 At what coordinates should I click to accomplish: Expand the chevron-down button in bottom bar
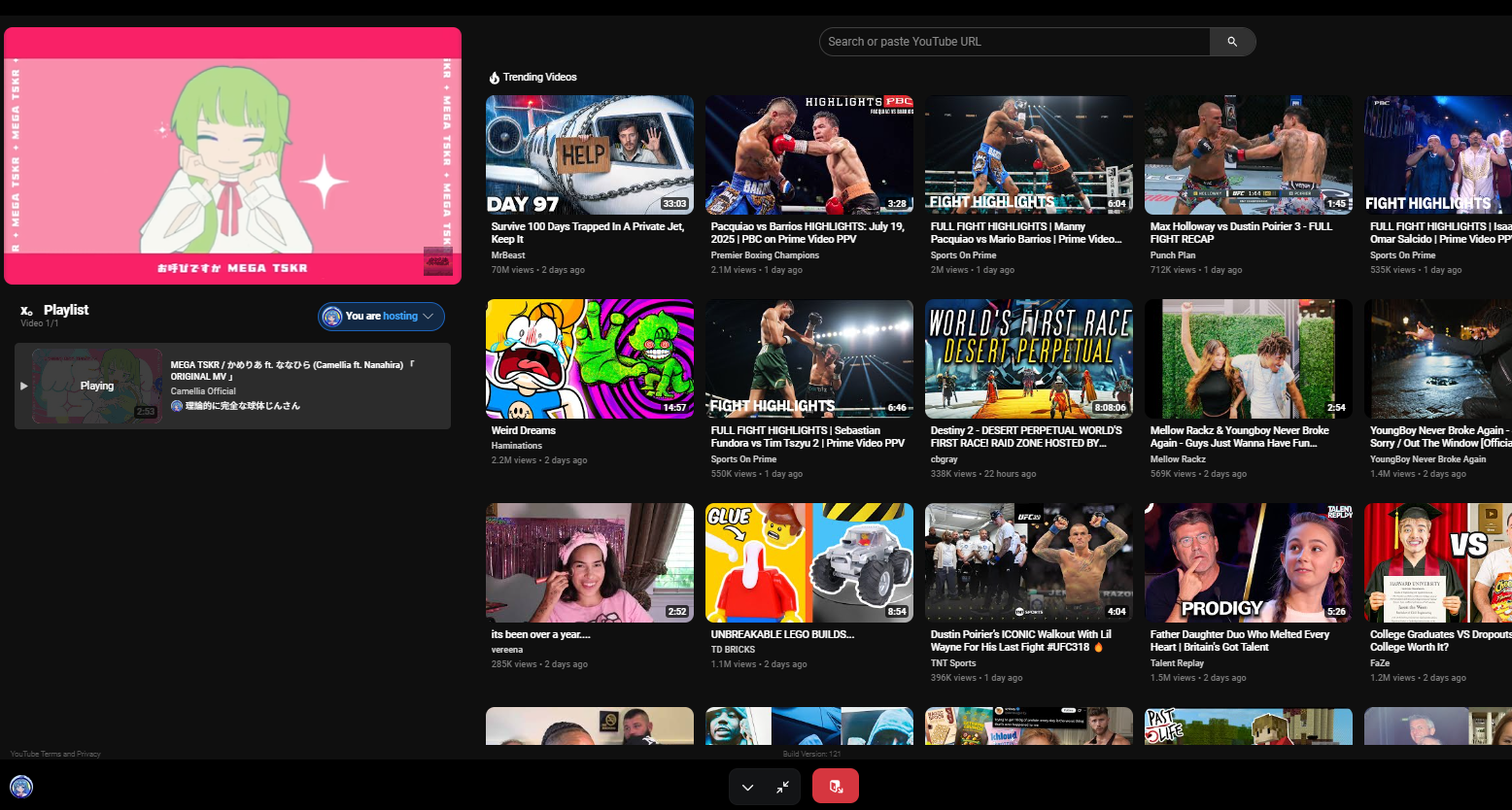click(x=747, y=788)
